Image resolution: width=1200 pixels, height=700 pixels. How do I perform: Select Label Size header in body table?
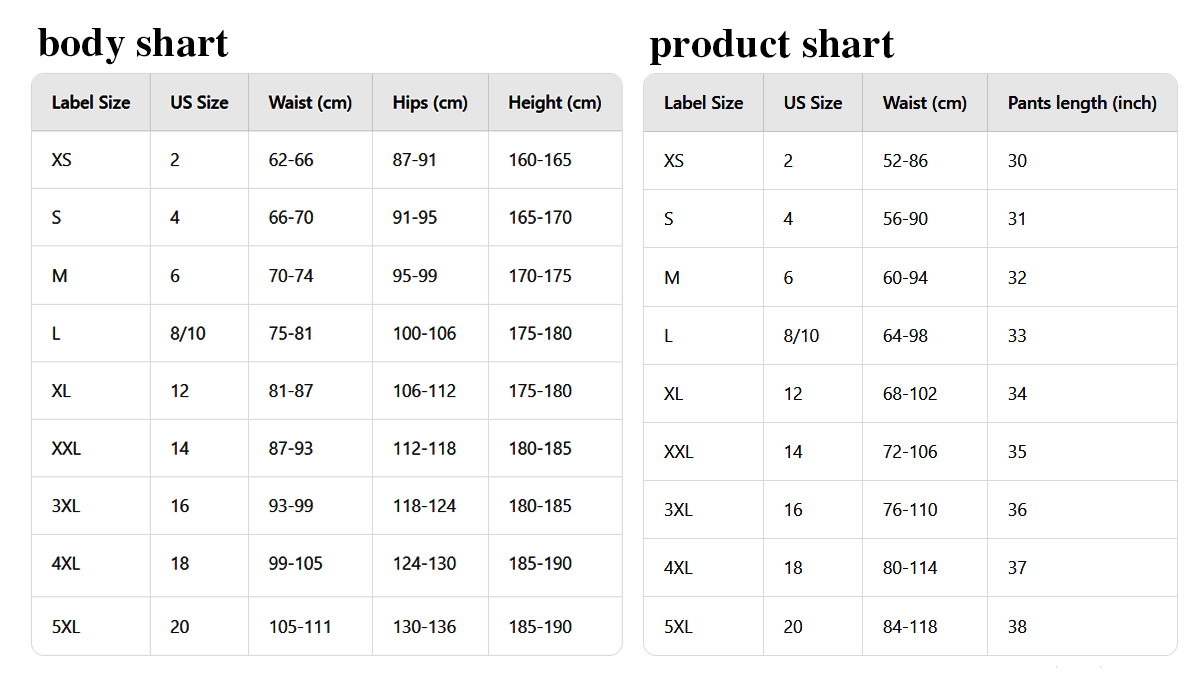91,102
